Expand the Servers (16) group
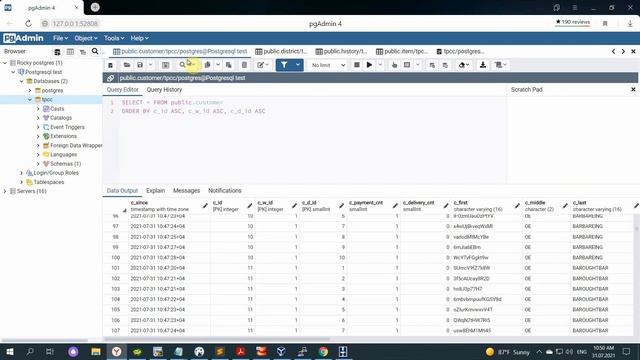This screenshot has width=640, height=360. (x=5, y=191)
